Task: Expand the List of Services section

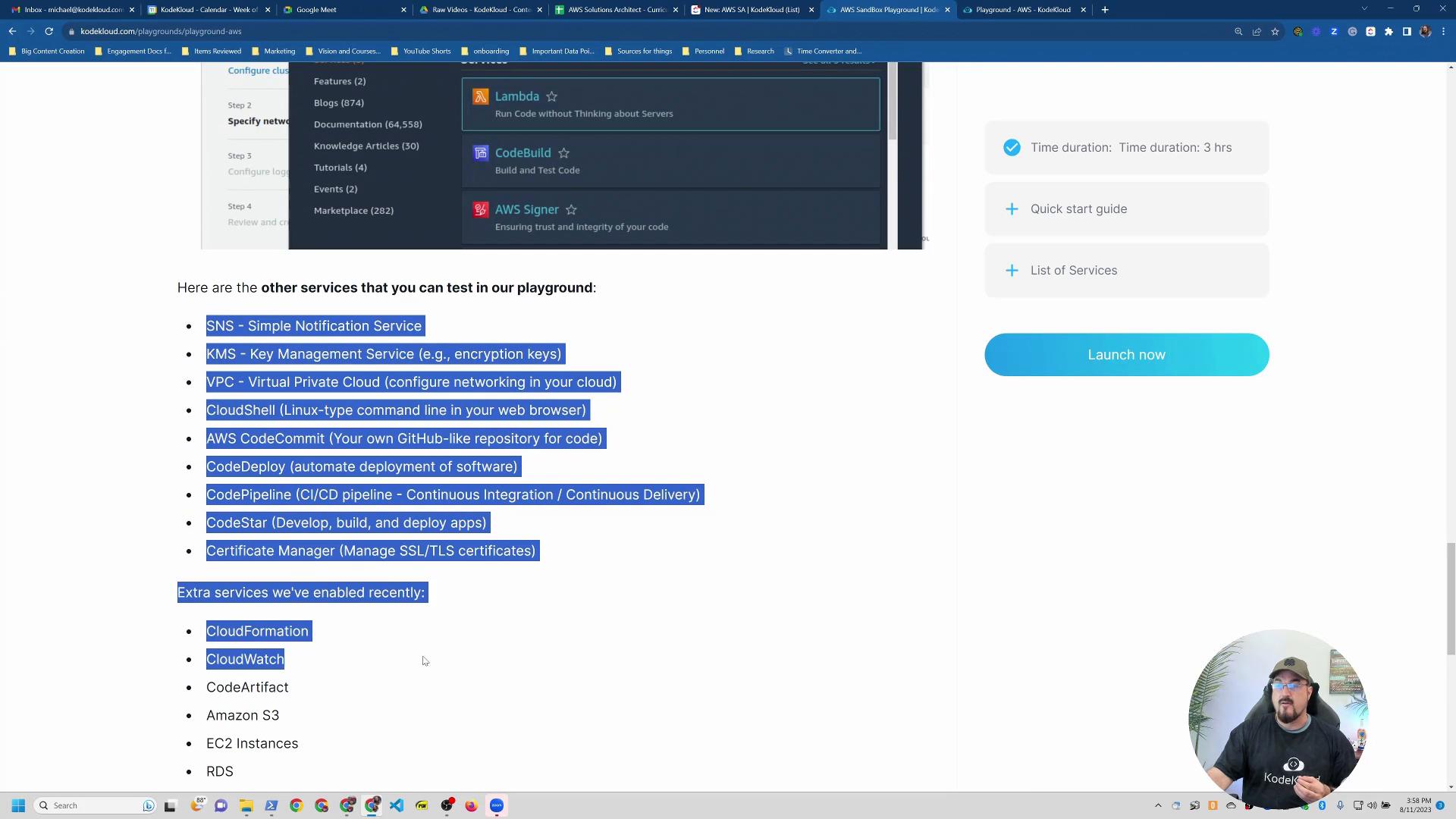Action: [x=1126, y=271]
